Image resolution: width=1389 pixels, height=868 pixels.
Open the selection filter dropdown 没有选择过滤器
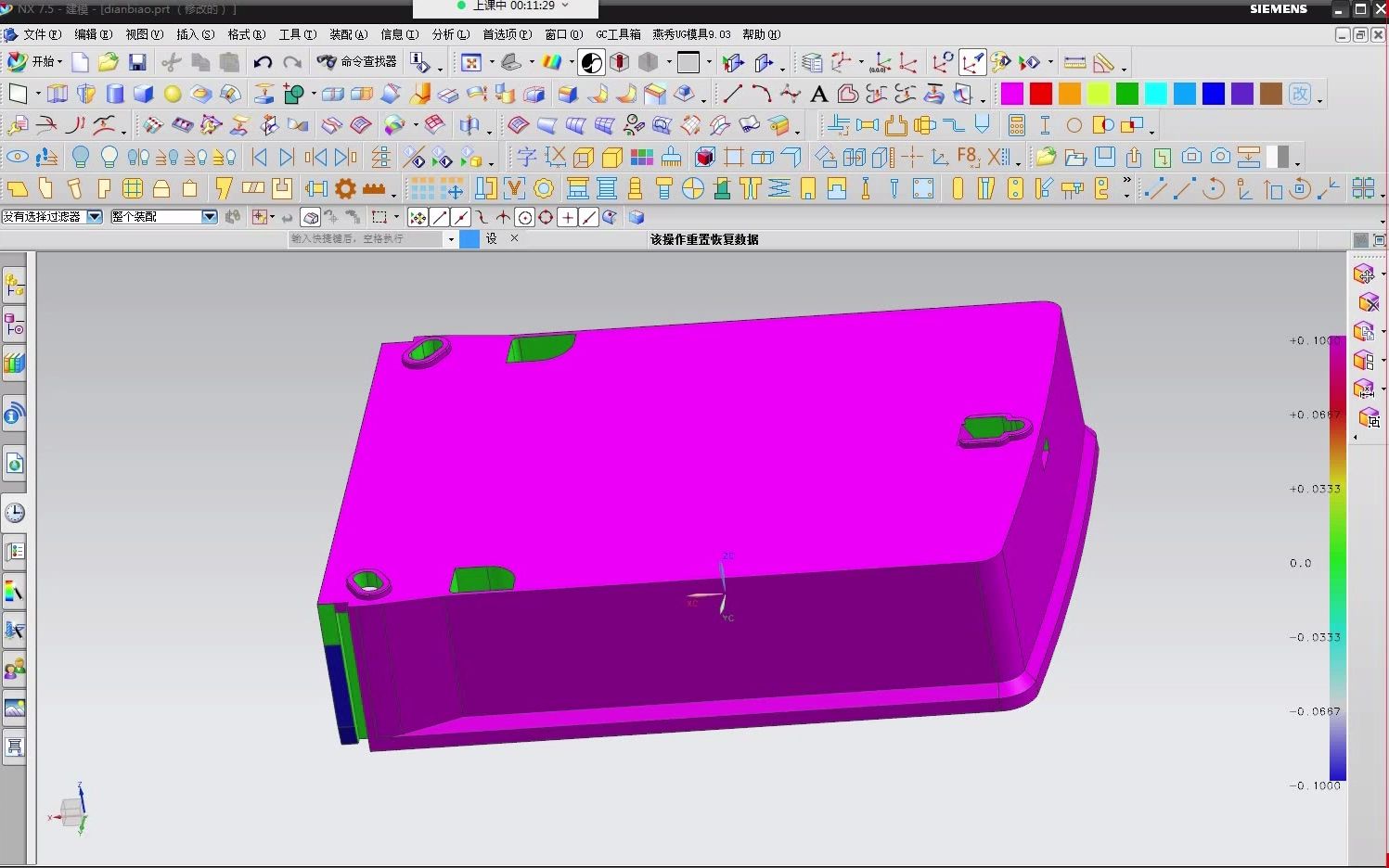coord(93,216)
